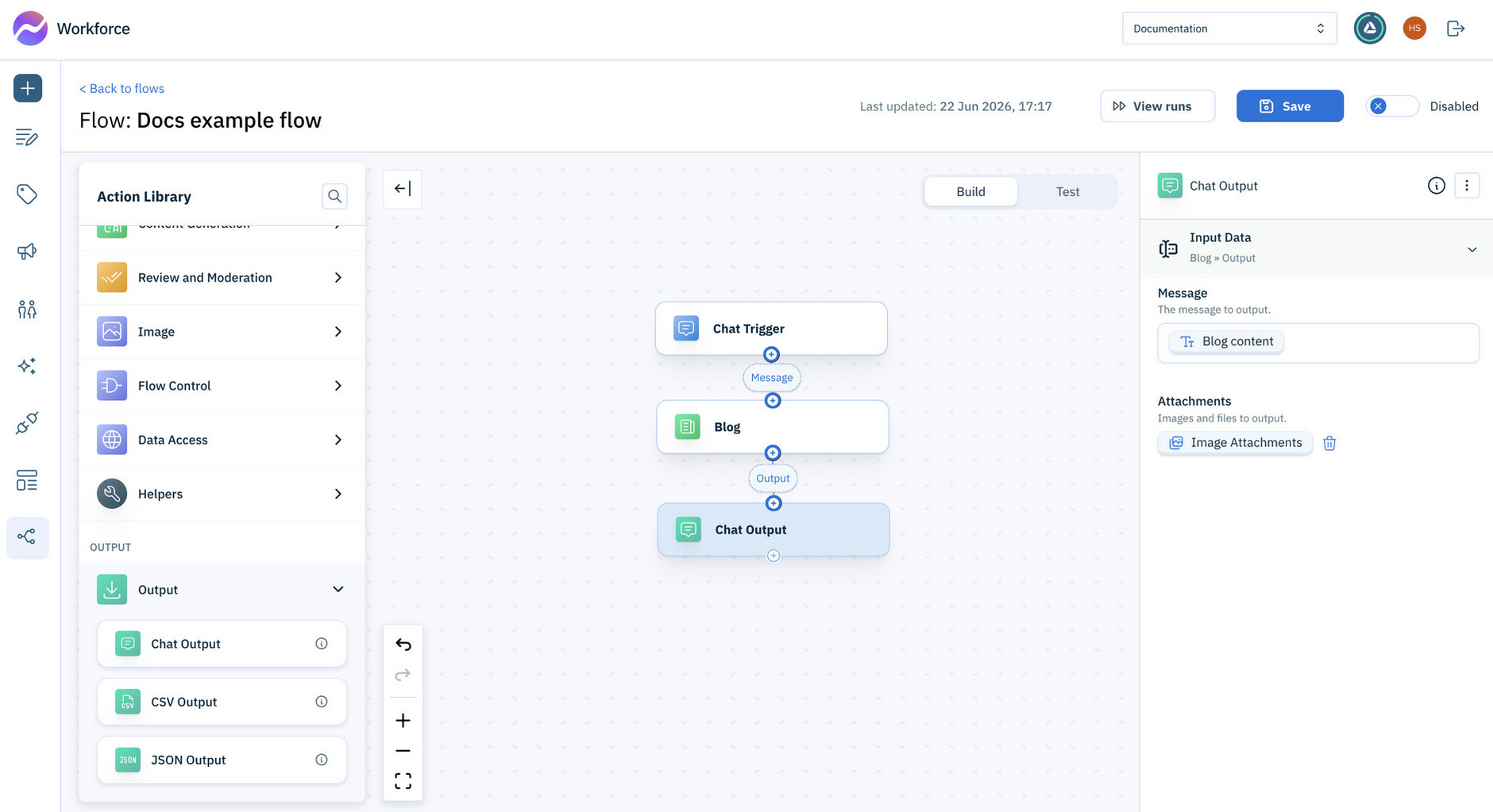Viewport: 1493px width, 812px height.
Task: Click the View runs button
Action: coord(1157,106)
